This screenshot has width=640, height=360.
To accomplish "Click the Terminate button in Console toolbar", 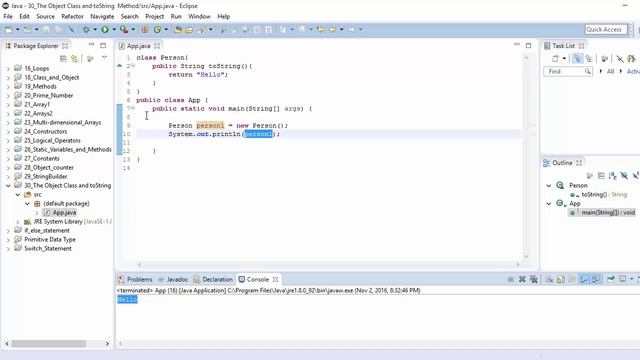I will (x=511, y=279).
